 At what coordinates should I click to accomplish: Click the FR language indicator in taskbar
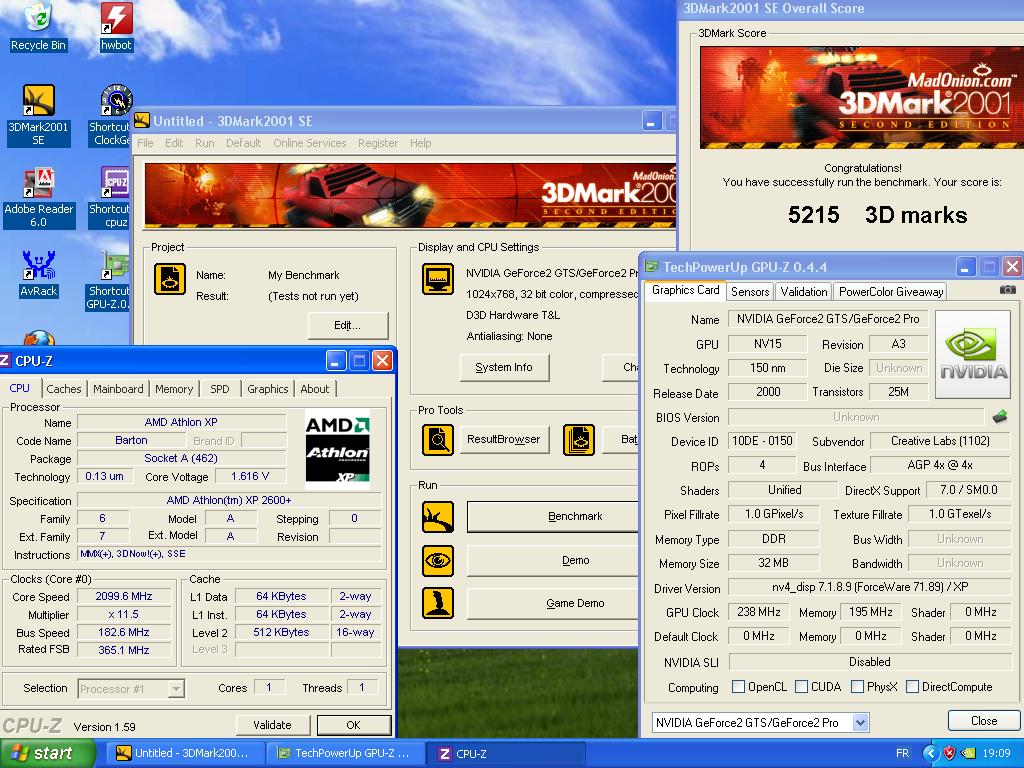(x=903, y=753)
